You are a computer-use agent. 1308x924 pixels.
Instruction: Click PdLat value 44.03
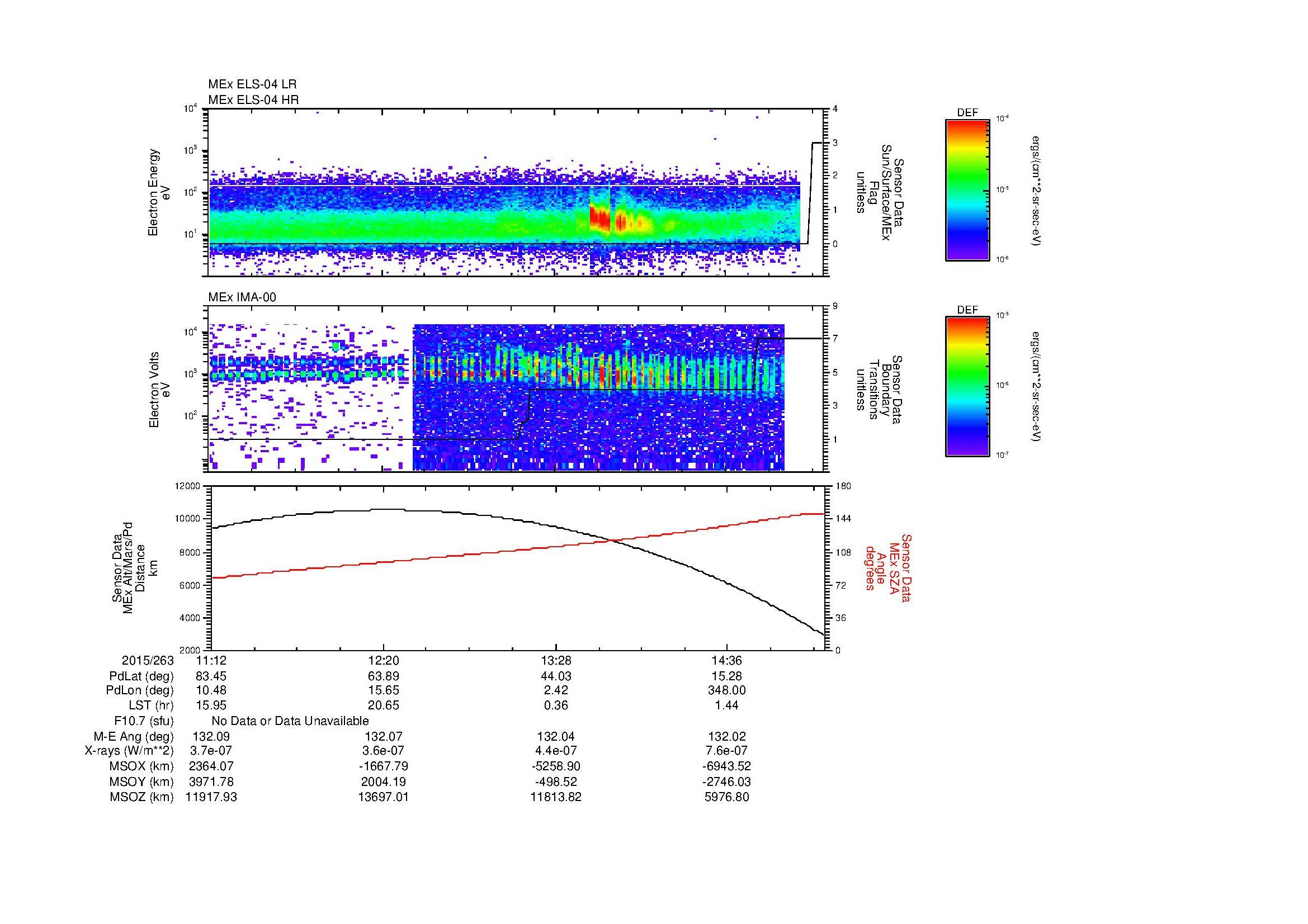click(555, 676)
